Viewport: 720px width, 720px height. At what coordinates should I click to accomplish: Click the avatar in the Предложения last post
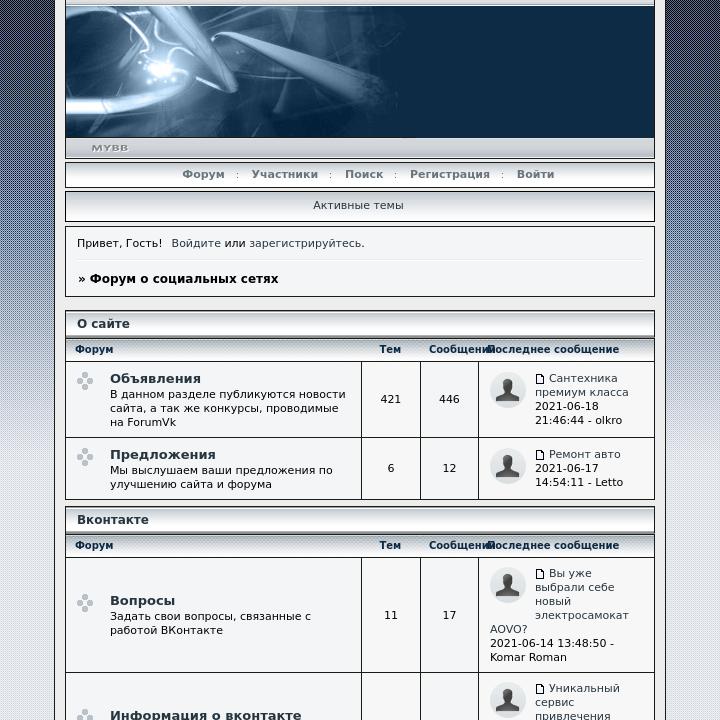507,466
